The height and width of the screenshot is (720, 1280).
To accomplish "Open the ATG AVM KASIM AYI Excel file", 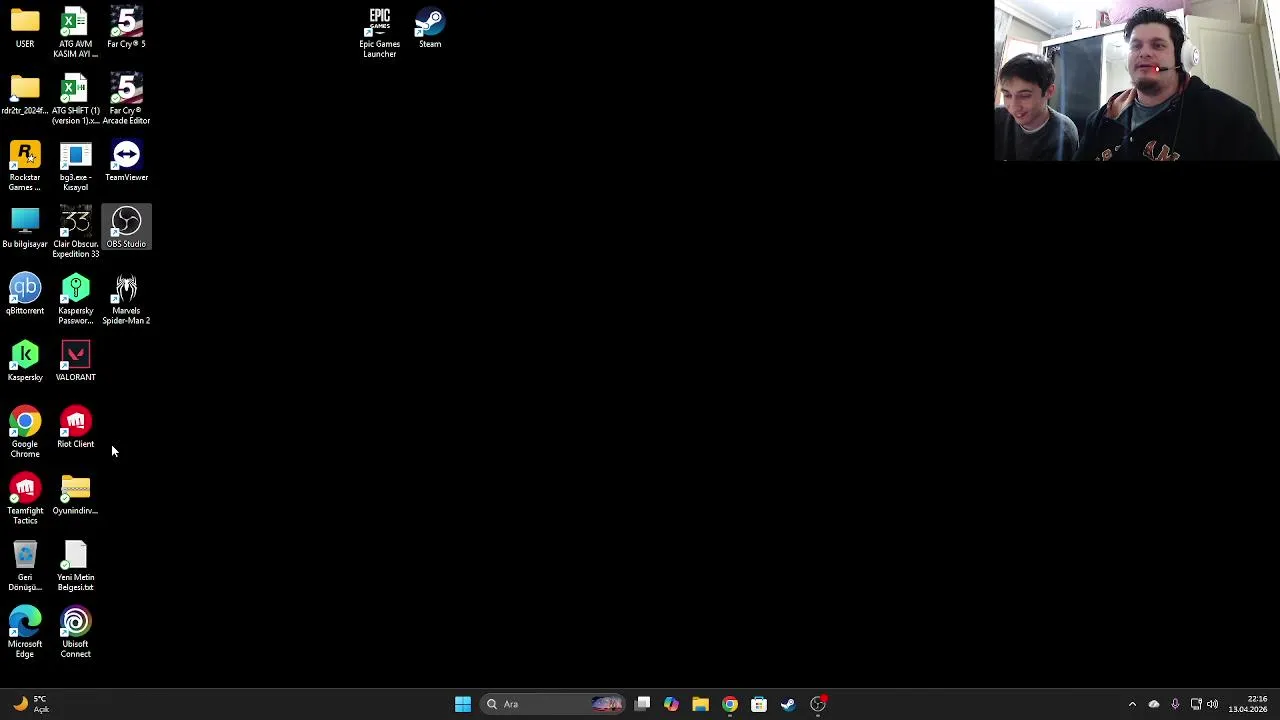I will [75, 32].
